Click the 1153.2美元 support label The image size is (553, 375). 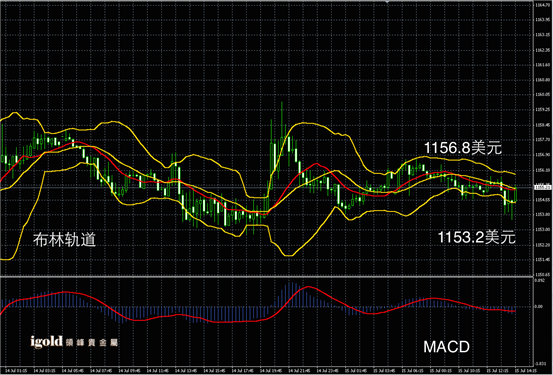476,237
